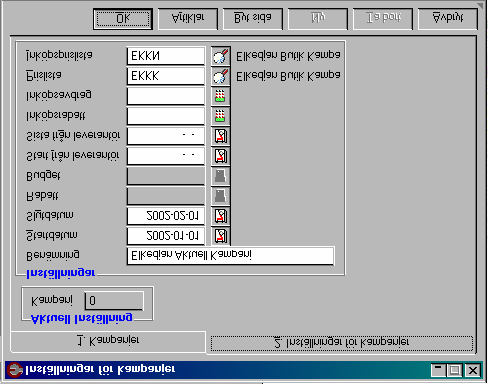Click the Inställningar group heading
Viewport: 488px width, 384px height.
coord(61,274)
